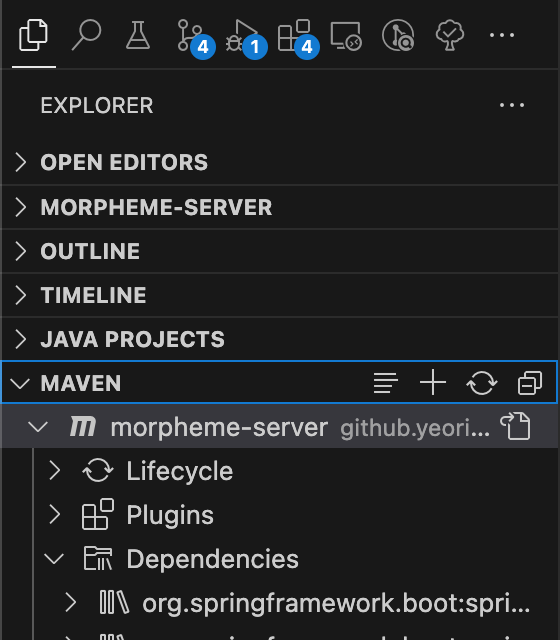Open the GitLens inspect icon
Image resolution: width=560 pixels, height=640 pixels.
398,36
